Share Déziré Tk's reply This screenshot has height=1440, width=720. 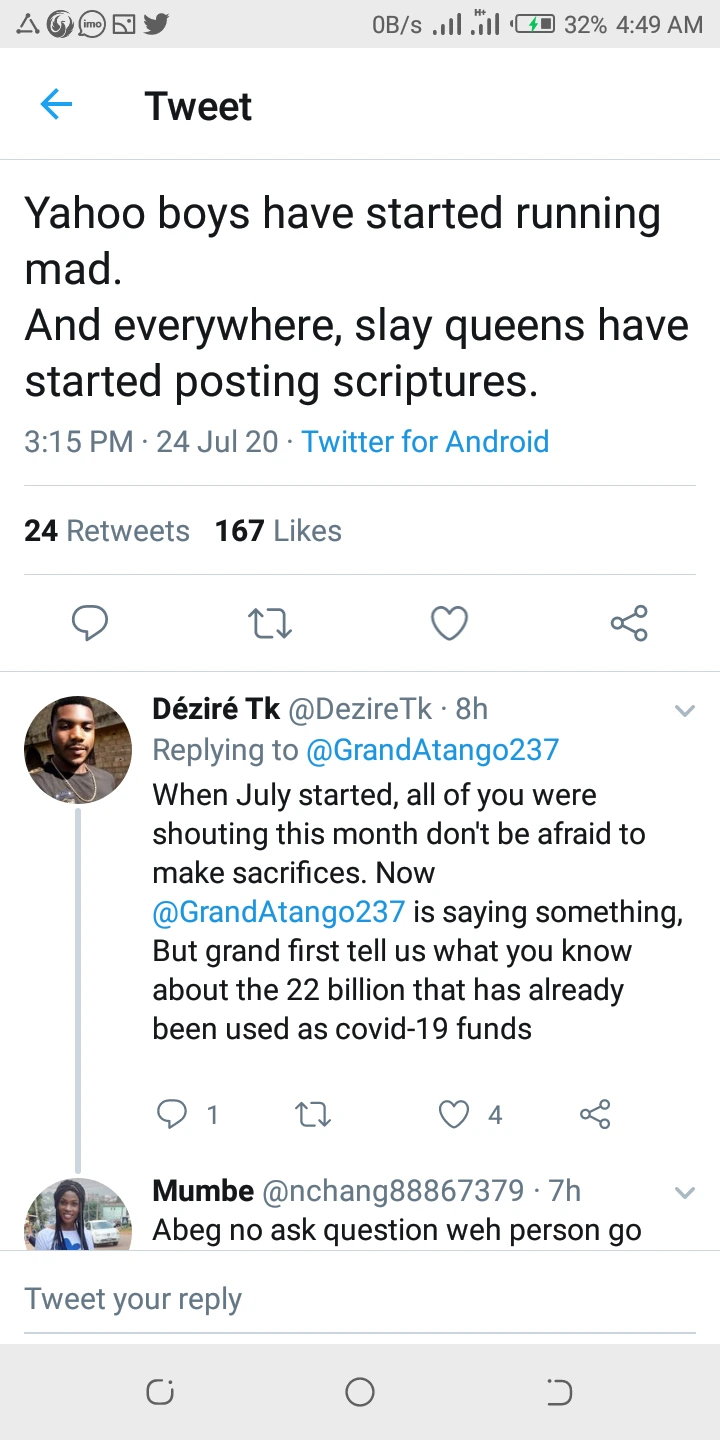595,1114
